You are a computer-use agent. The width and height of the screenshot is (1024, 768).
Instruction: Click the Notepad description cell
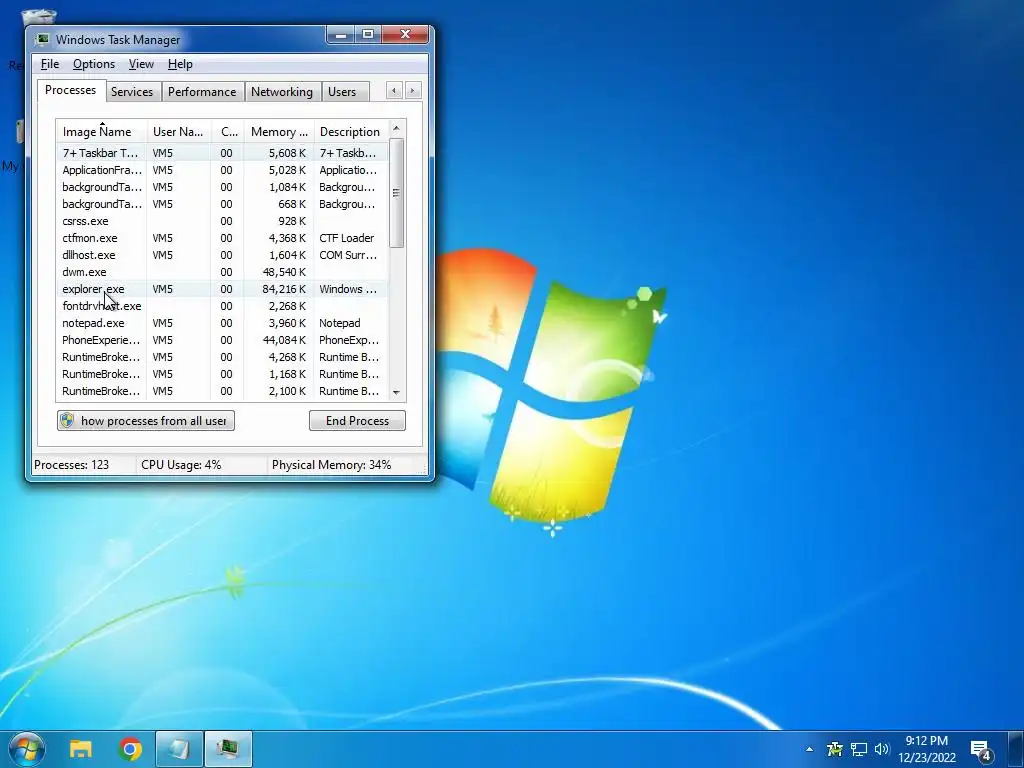coord(340,323)
